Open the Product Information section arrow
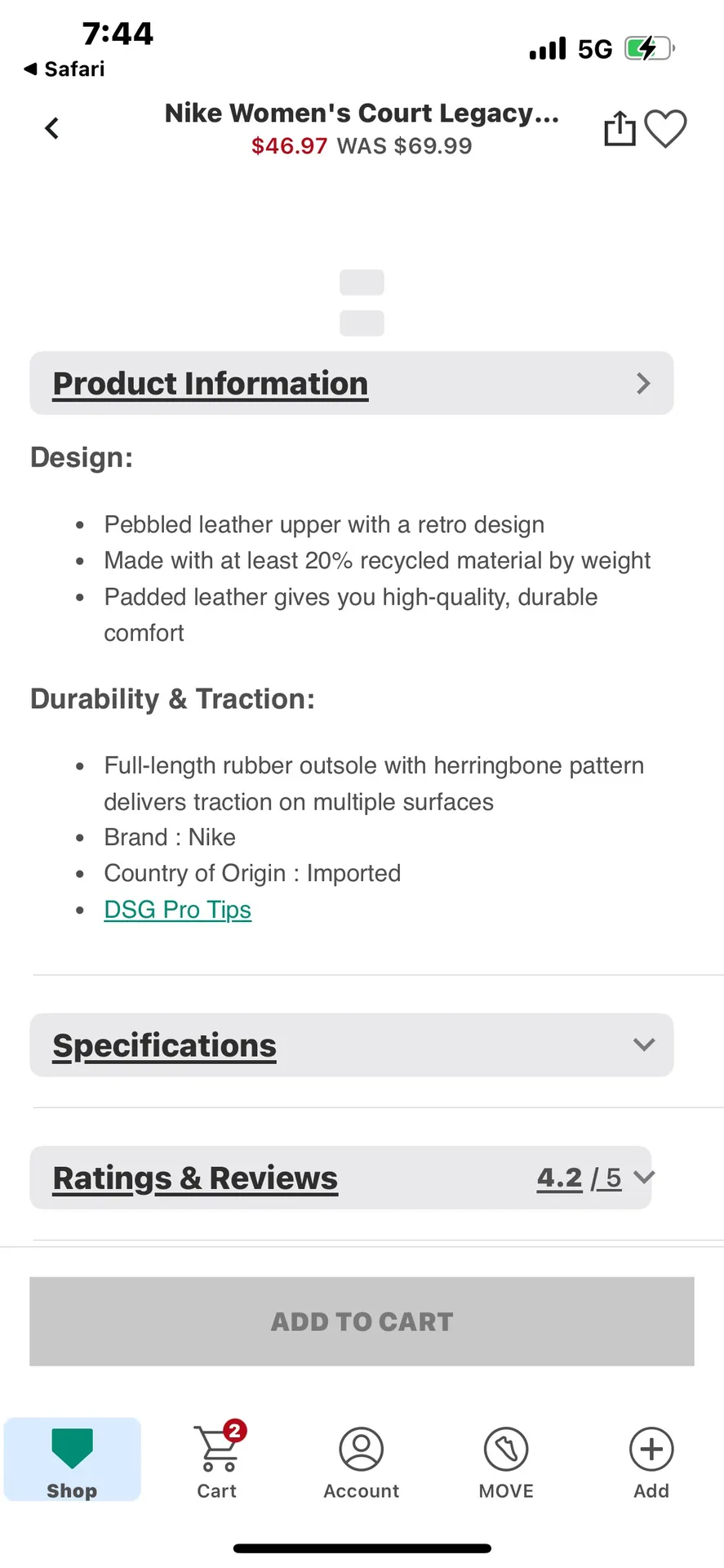 (643, 384)
